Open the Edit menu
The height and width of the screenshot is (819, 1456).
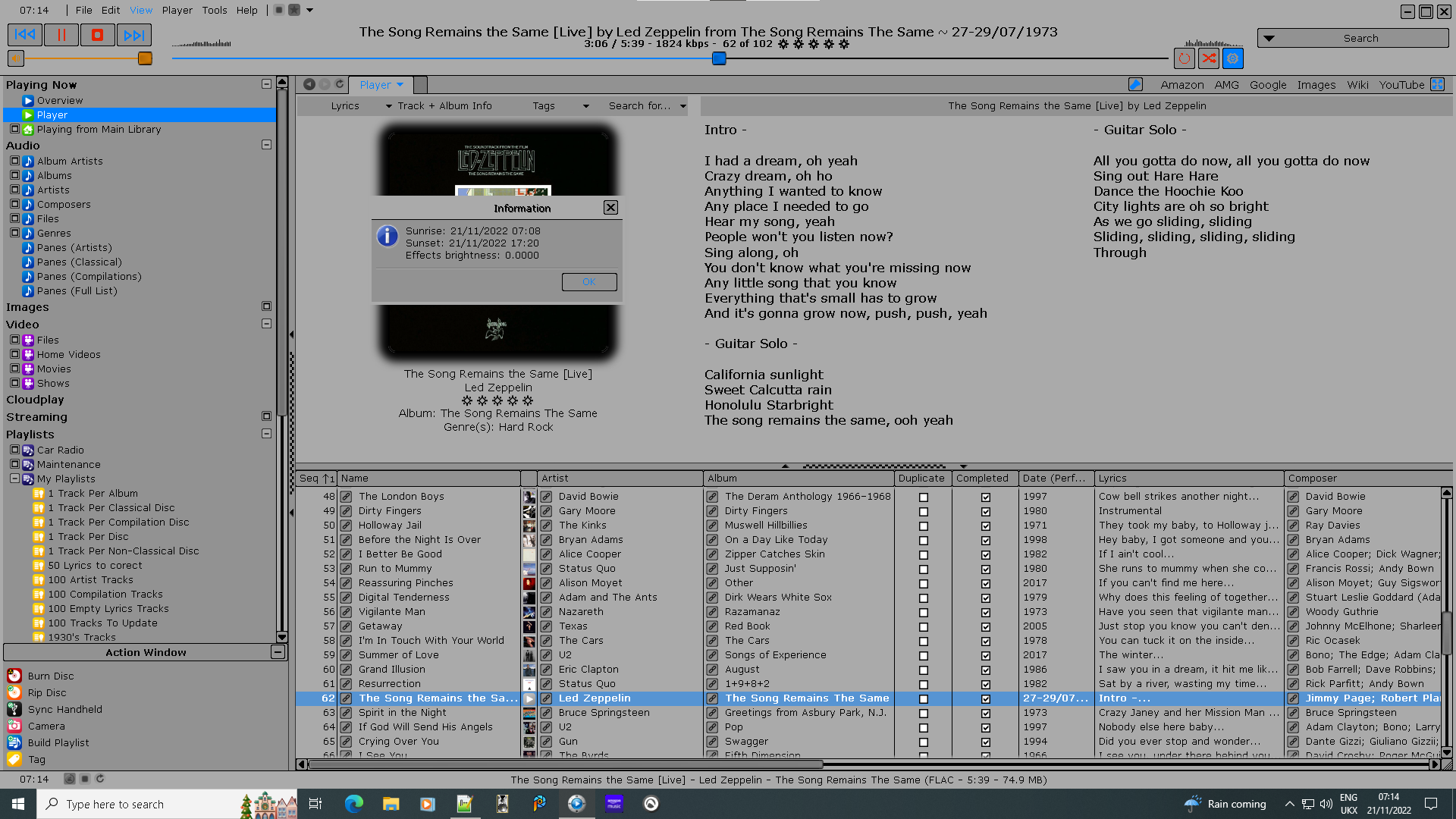coord(111,10)
